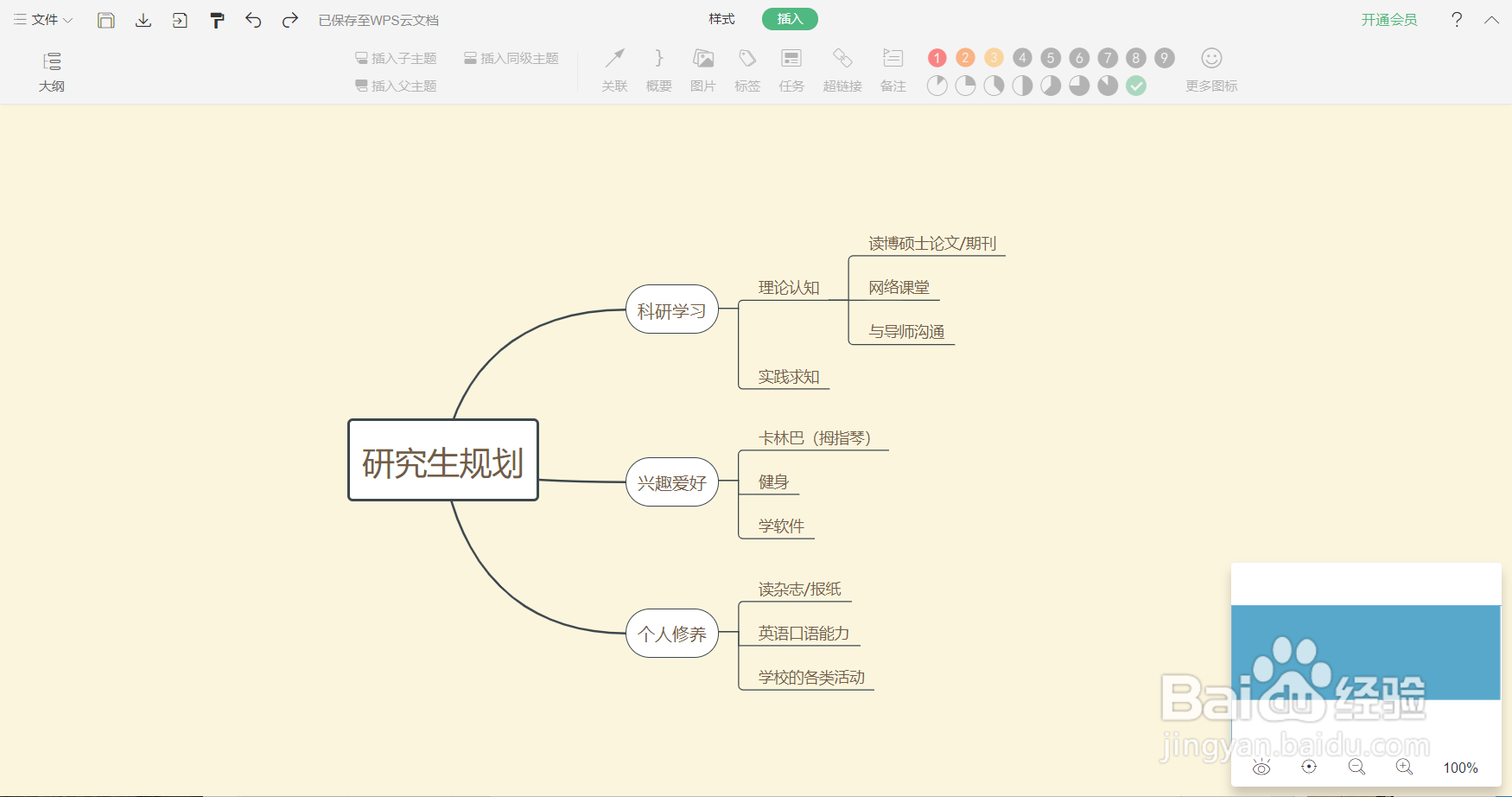1512x797 pixels.
Task: Insert a 图片 image
Action: click(x=703, y=71)
